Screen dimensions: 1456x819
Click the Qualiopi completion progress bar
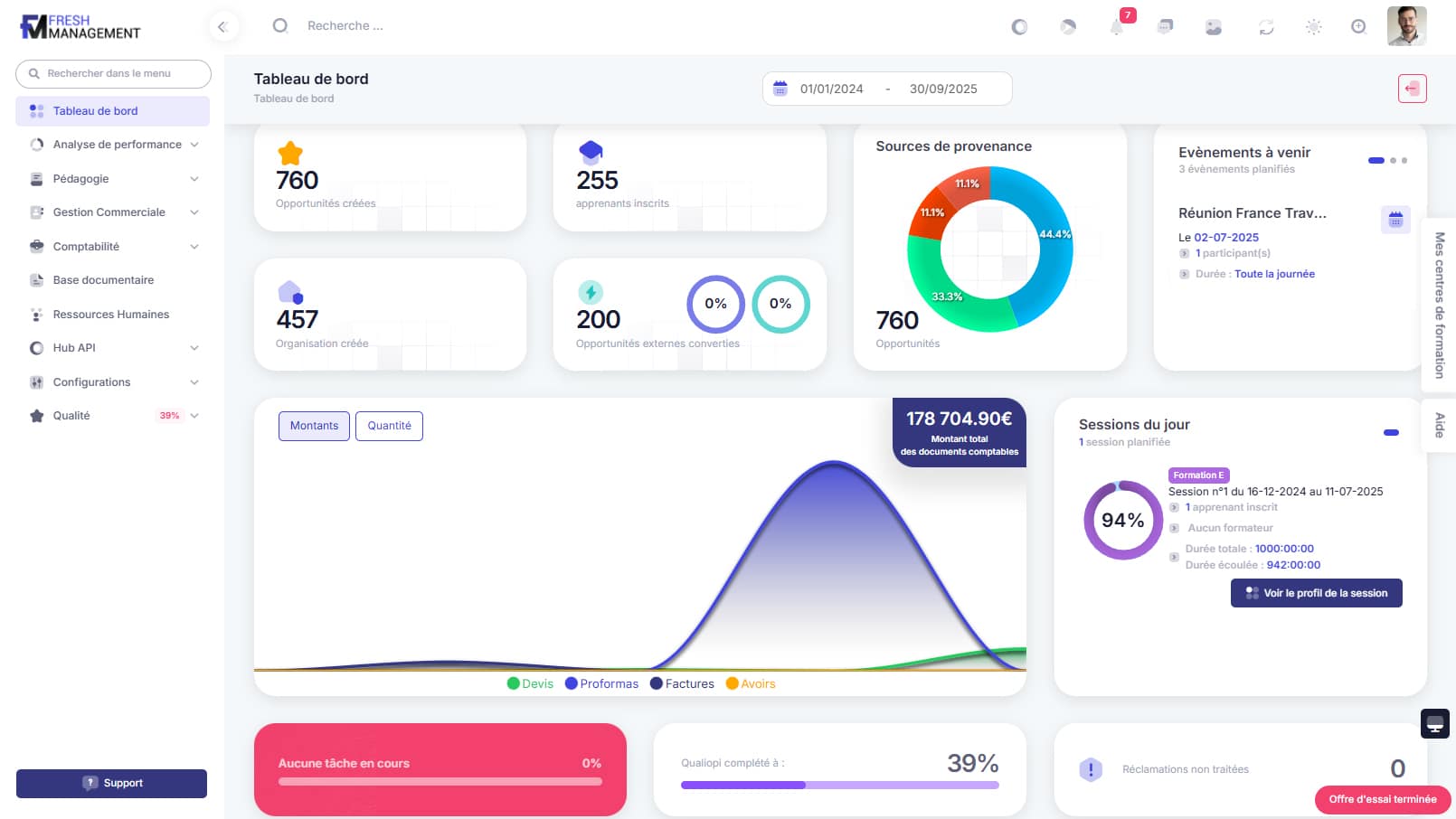840,786
